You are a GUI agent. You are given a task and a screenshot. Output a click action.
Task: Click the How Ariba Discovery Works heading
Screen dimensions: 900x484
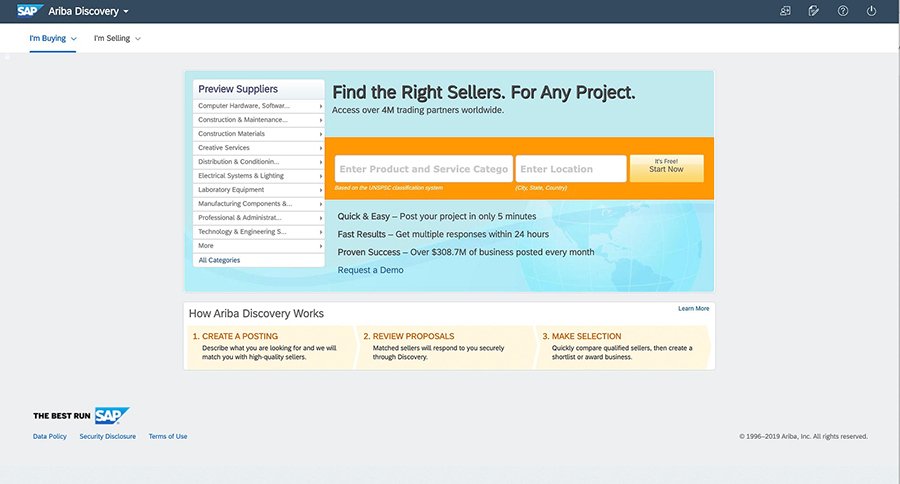256,313
